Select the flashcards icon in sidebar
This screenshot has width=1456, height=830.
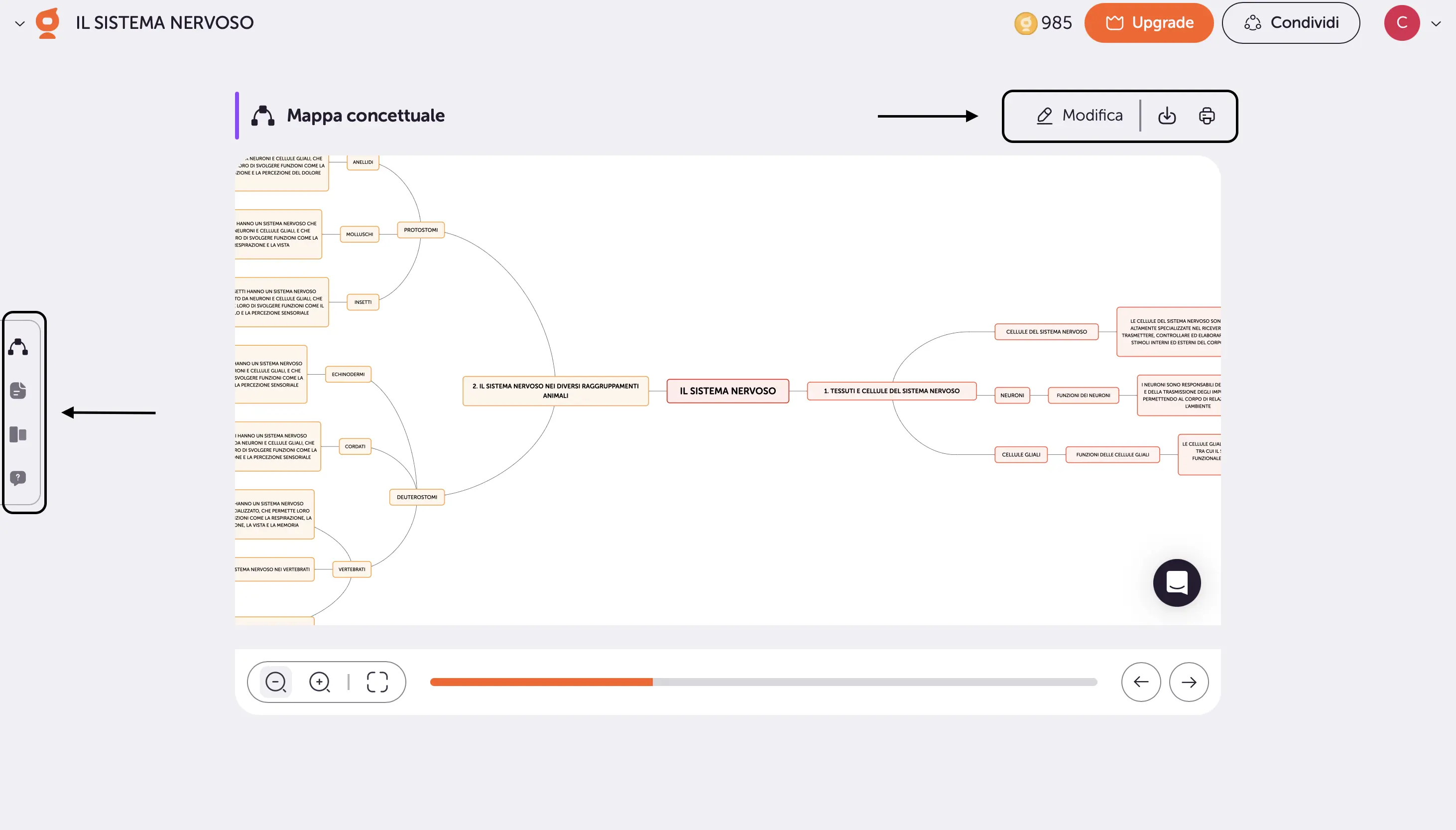pos(17,434)
